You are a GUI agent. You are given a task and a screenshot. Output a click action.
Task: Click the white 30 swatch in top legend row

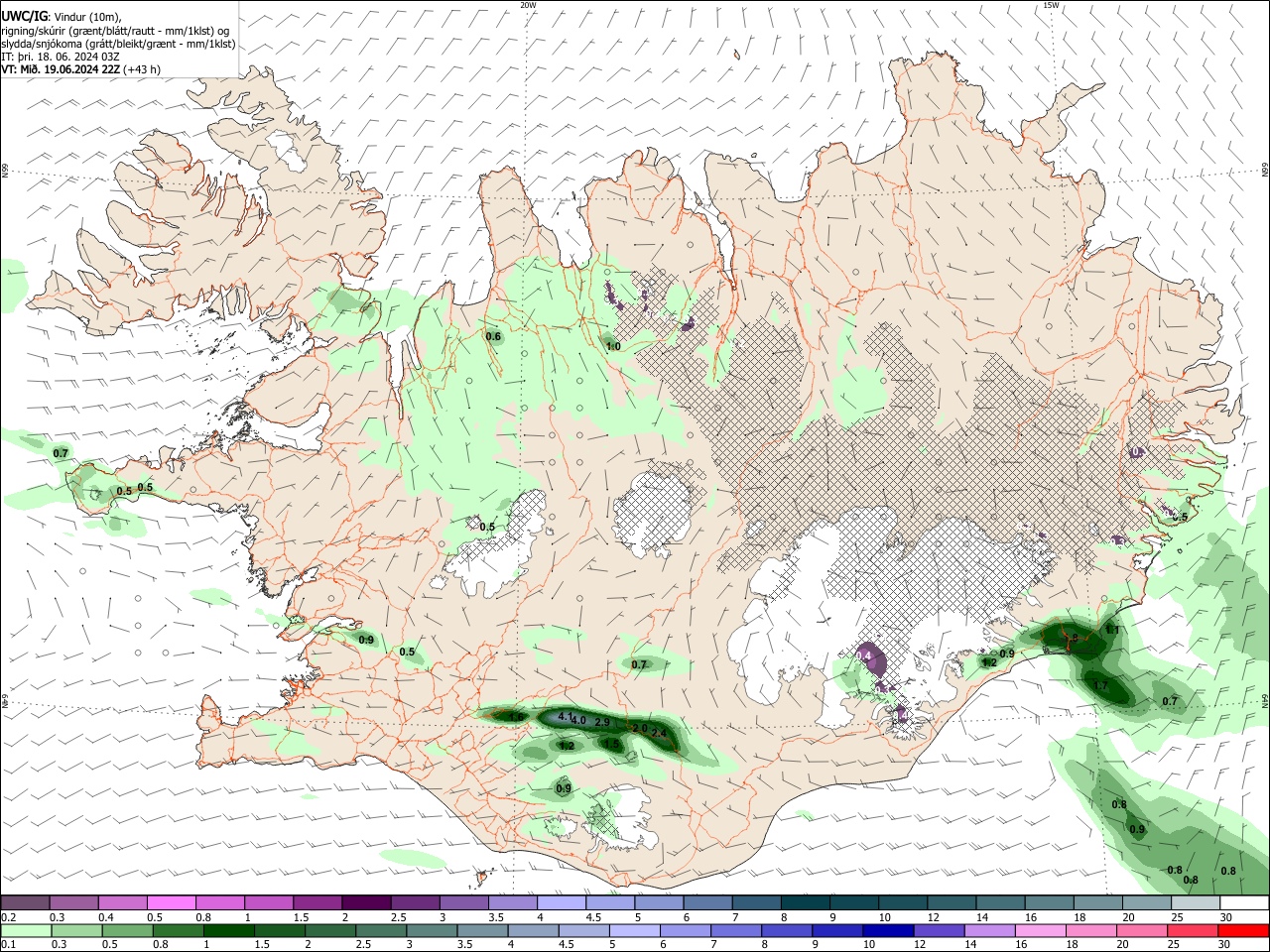[1243, 903]
